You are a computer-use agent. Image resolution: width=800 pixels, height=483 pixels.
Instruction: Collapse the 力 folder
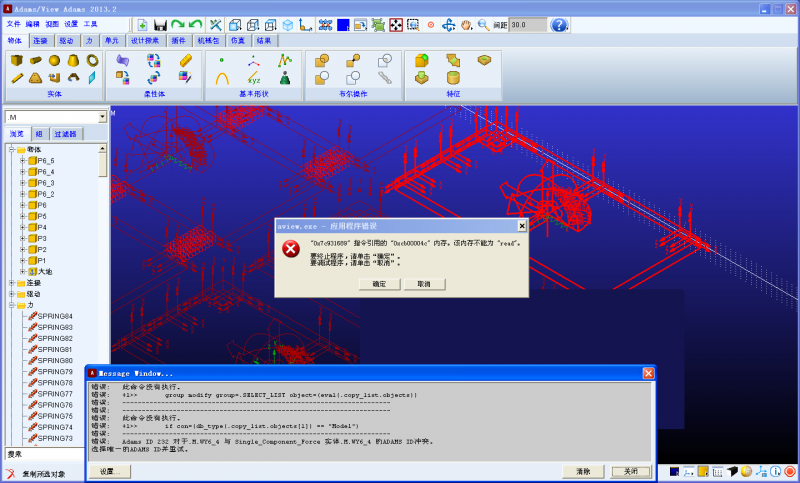(x=12, y=305)
